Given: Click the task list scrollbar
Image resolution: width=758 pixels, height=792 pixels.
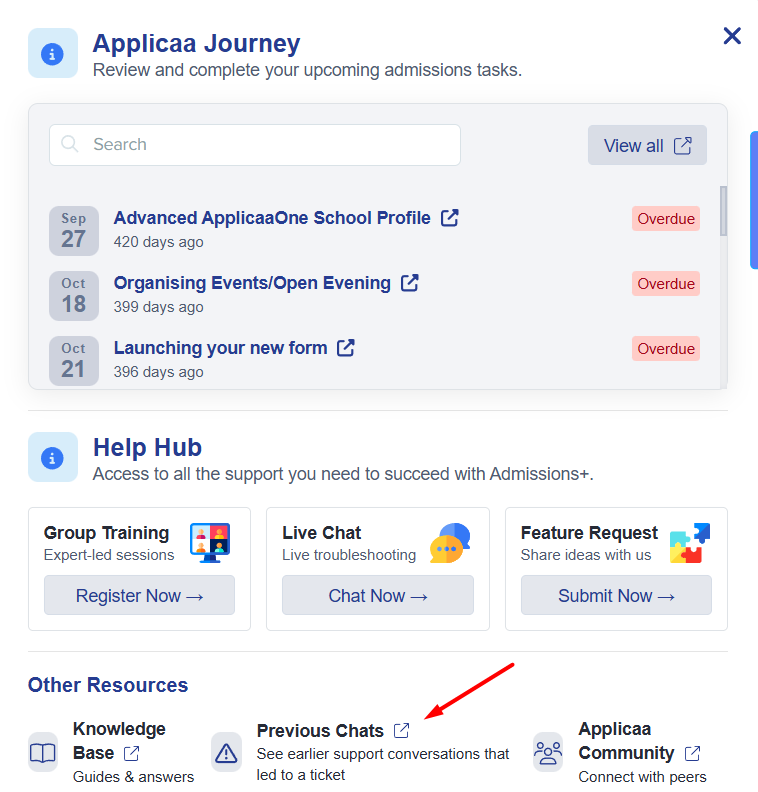Looking at the screenshot, I should [x=723, y=212].
